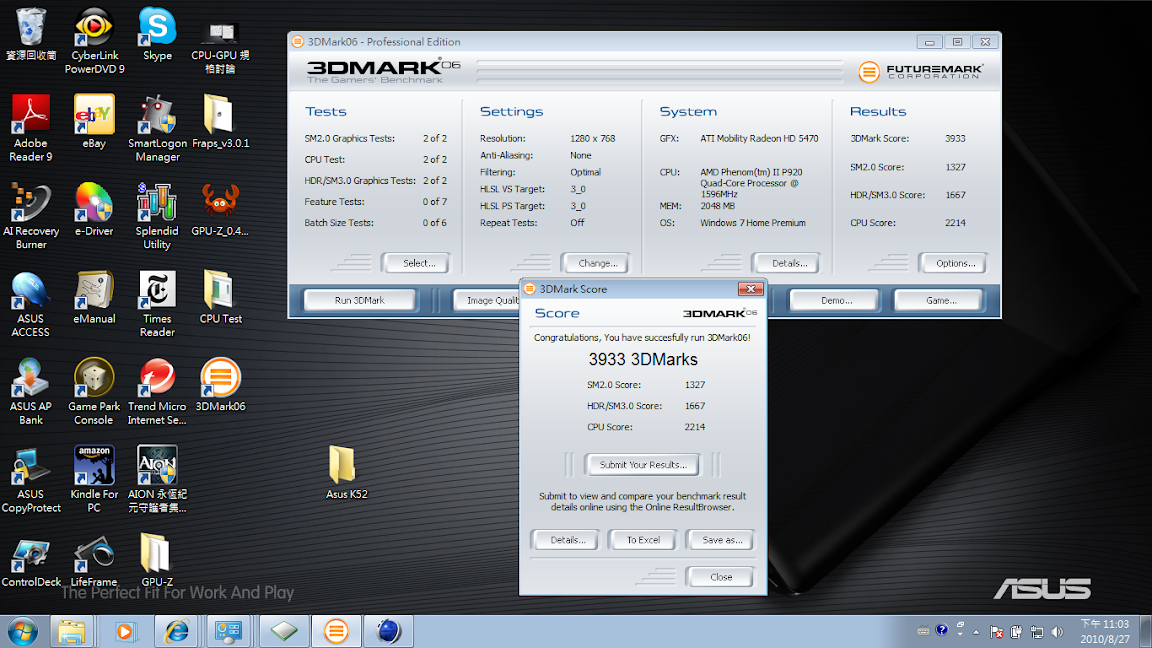The width and height of the screenshot is (1152, 648).
Task: Launch ASUS ACCESS shortcut
Action: point(31,303)
